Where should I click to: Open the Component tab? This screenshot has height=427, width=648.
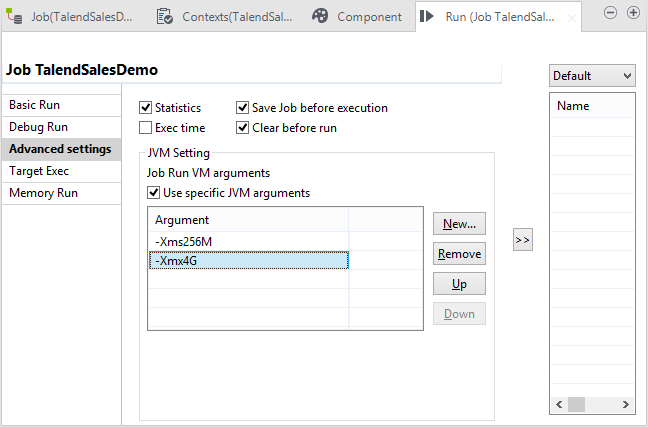click(357, 17)
